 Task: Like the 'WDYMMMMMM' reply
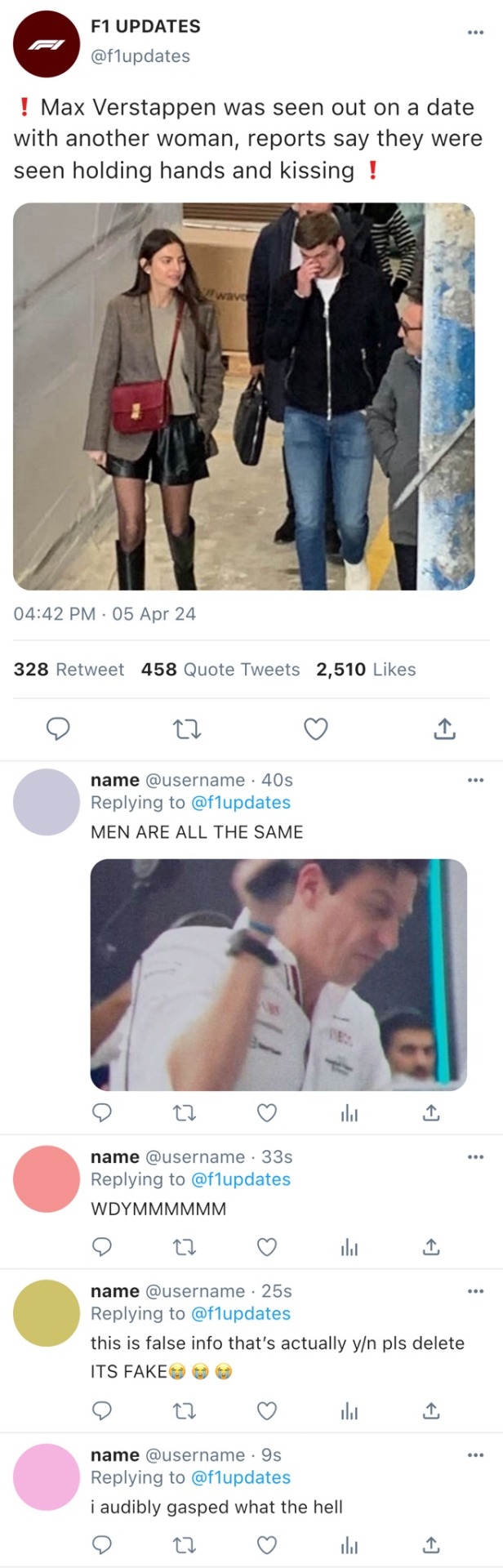coord(267,1247)
